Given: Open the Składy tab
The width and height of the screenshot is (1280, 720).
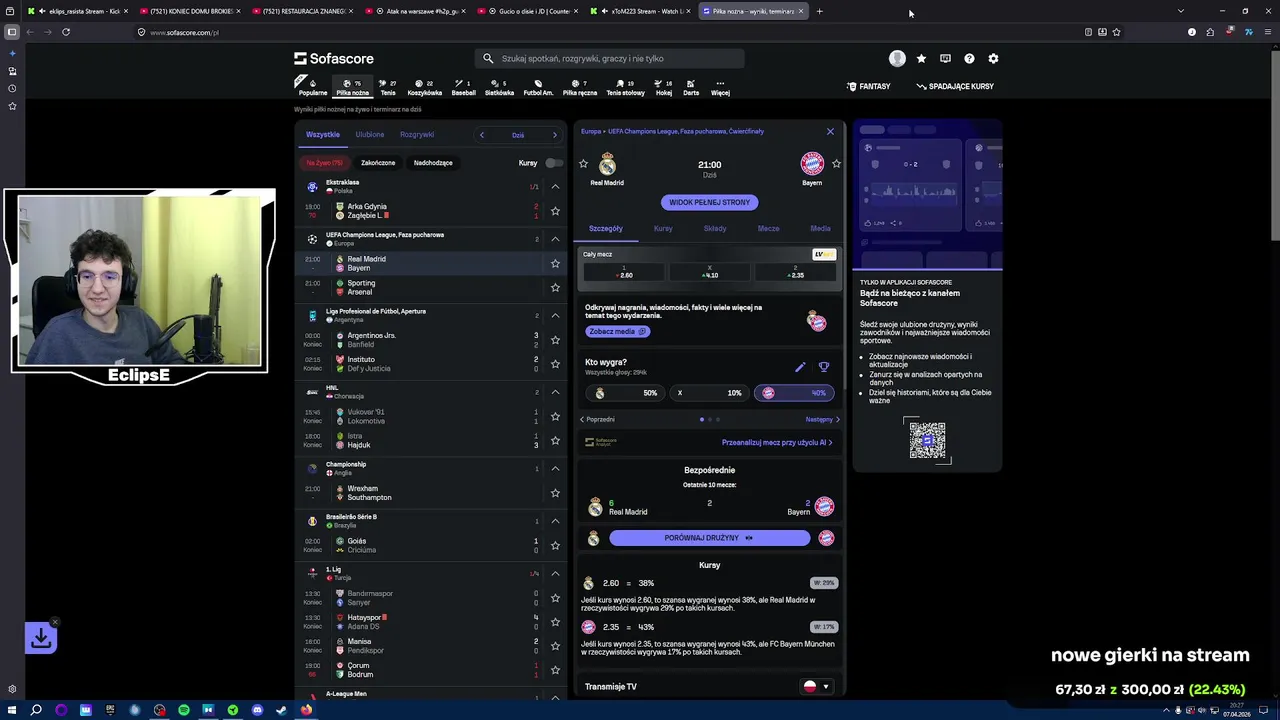Looking at the screenshot, I should pyautogui.click(x=715, y=228).
